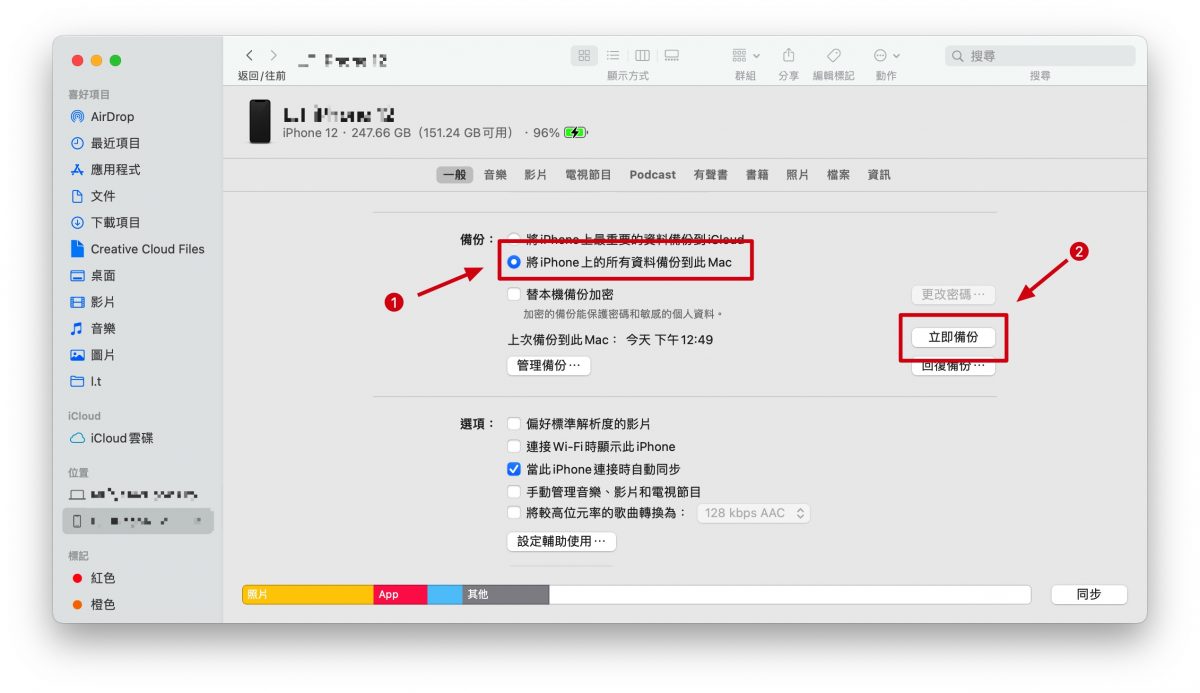The height and width of the screenshot is (693, 1200).
Task: Enable 替本機備份加密 checkbox
Action: click(514, 295)
